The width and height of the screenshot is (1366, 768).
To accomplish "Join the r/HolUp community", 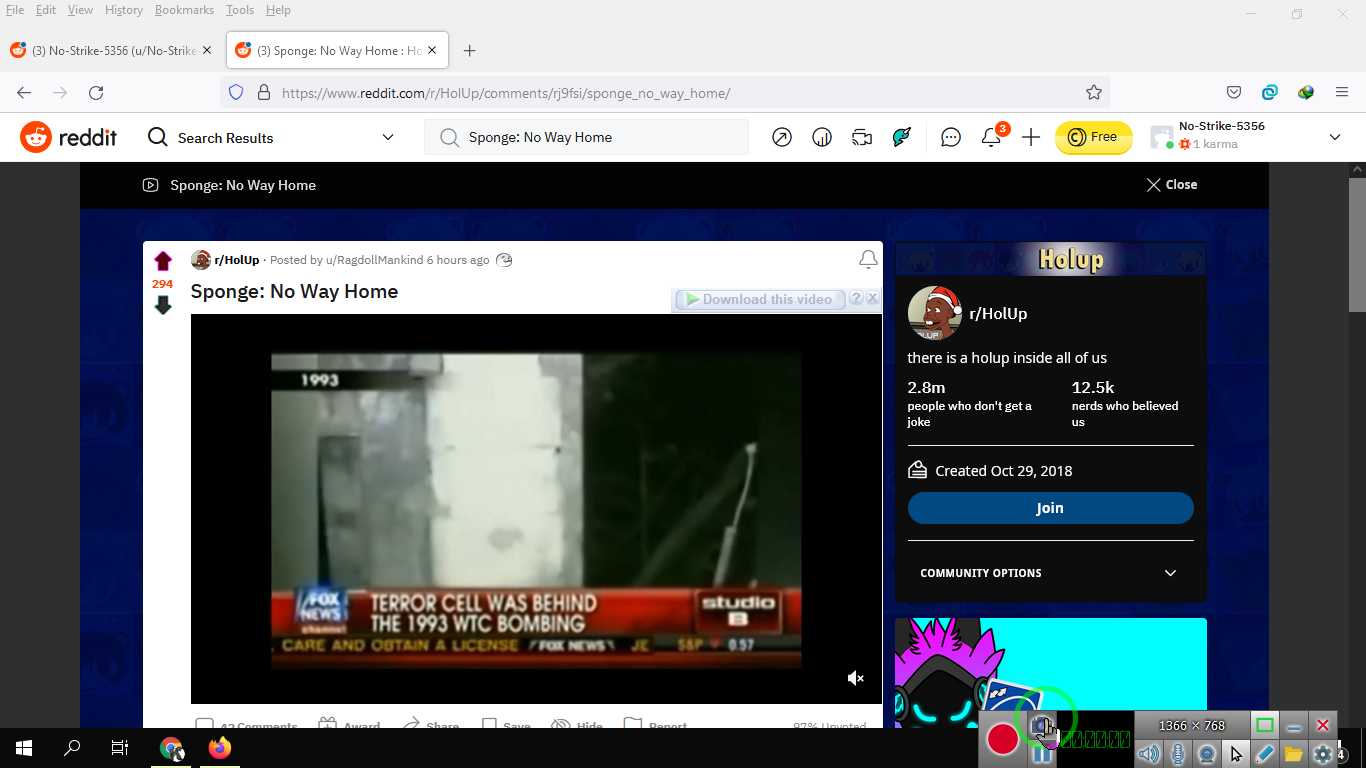I will (1050, 508).
